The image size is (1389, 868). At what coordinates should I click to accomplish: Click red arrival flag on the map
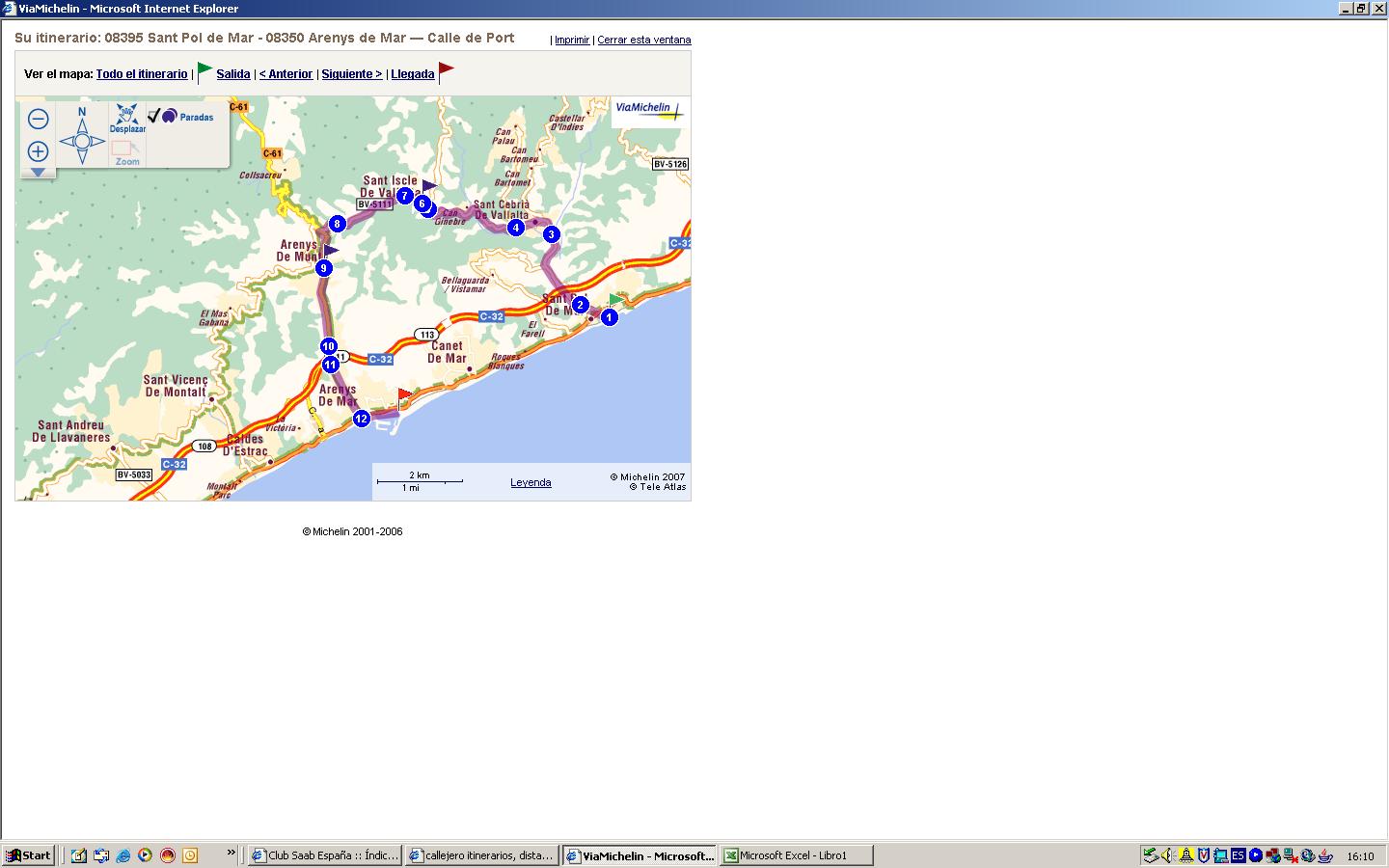404,397
